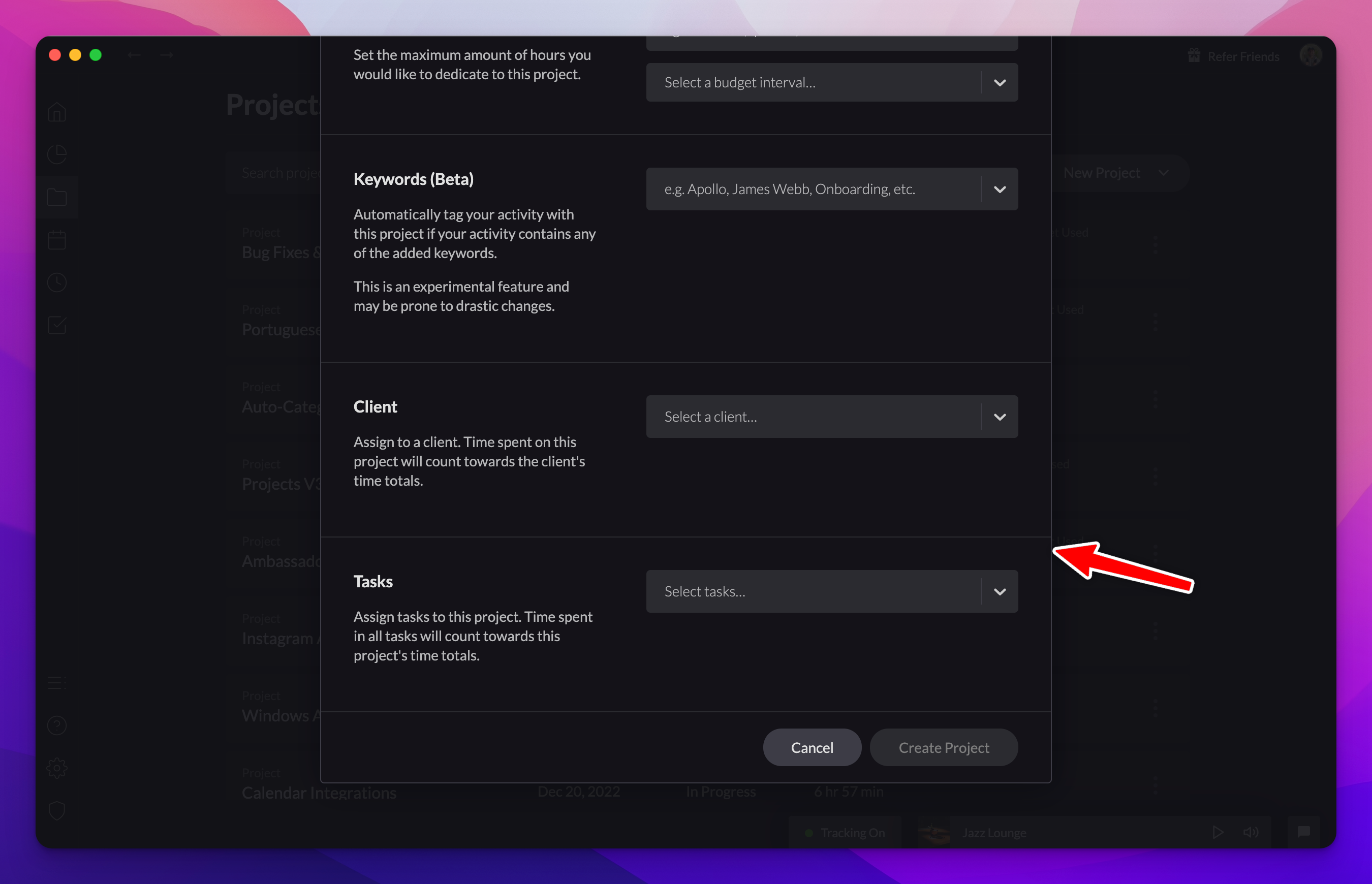Go back with the left arrow icon
The image size is (1372, 884).
134,55
